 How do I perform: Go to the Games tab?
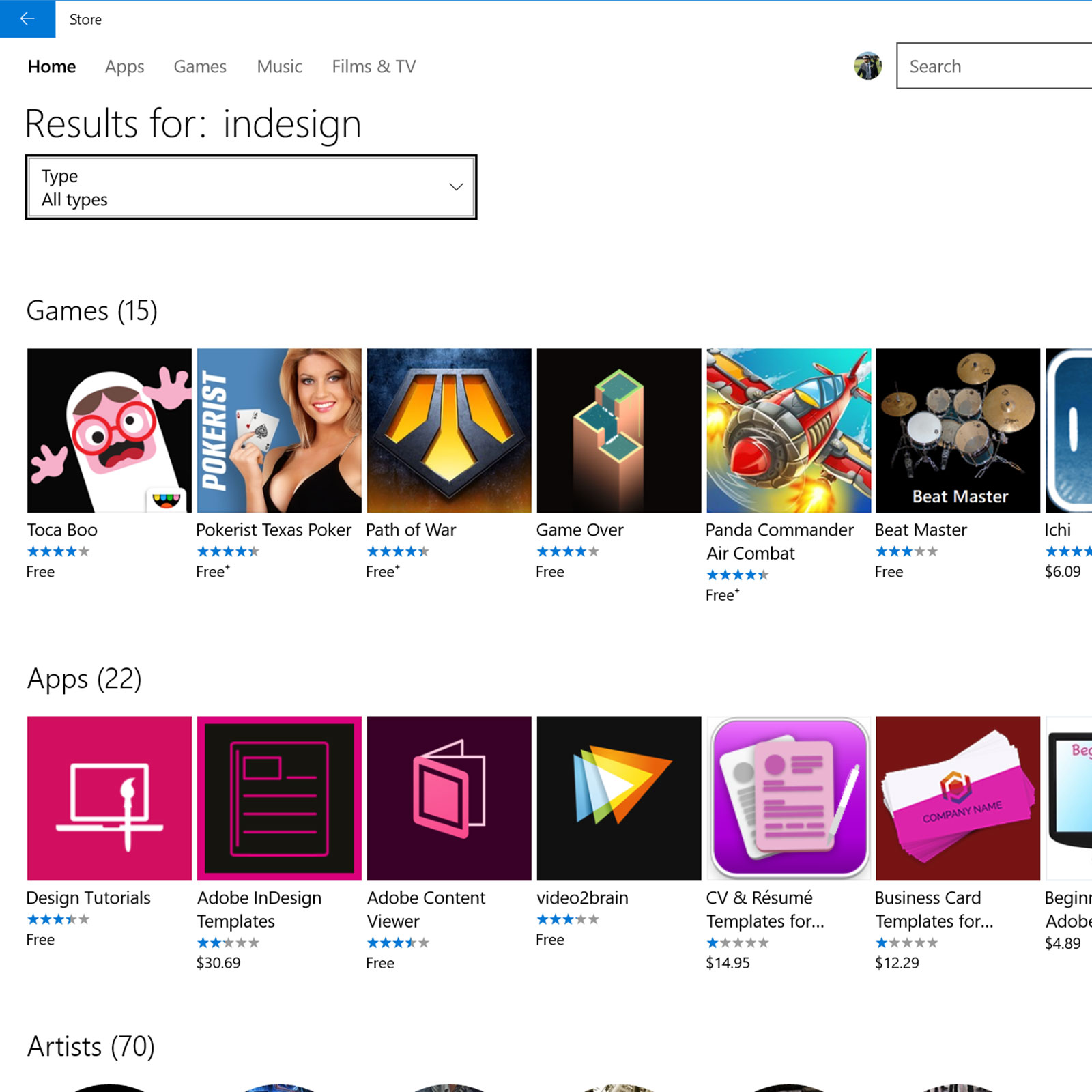point(200,67)
